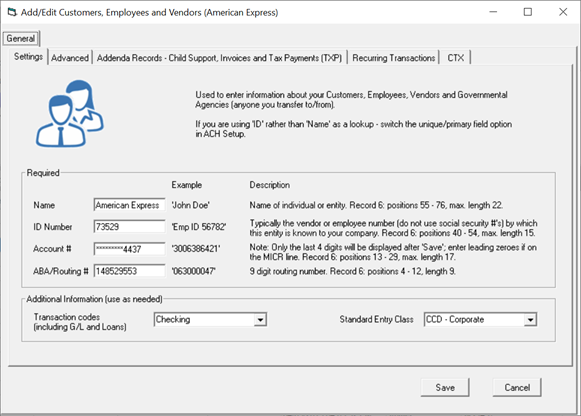Click the Example column header
Viewport: 581px width, 416px height.
click(187, 185)
